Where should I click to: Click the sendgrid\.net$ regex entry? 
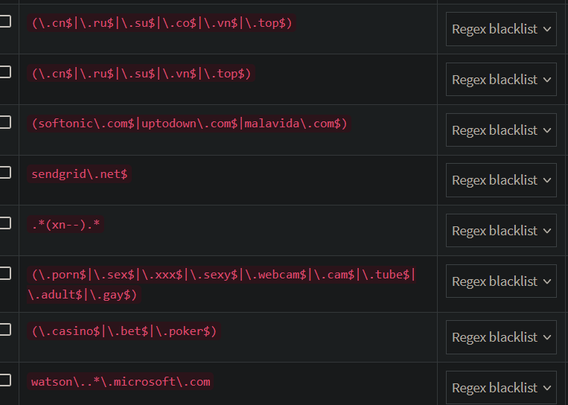[79, 174]
